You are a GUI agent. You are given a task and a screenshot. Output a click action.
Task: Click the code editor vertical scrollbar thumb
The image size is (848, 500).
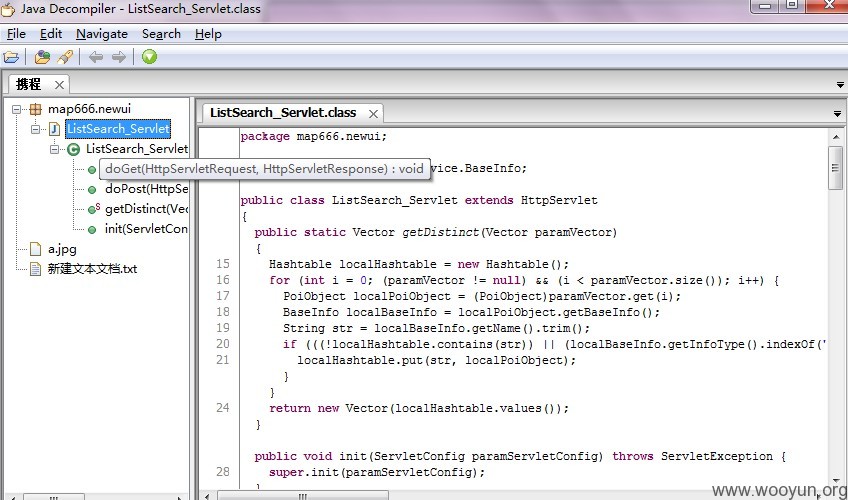pos(836,168)
